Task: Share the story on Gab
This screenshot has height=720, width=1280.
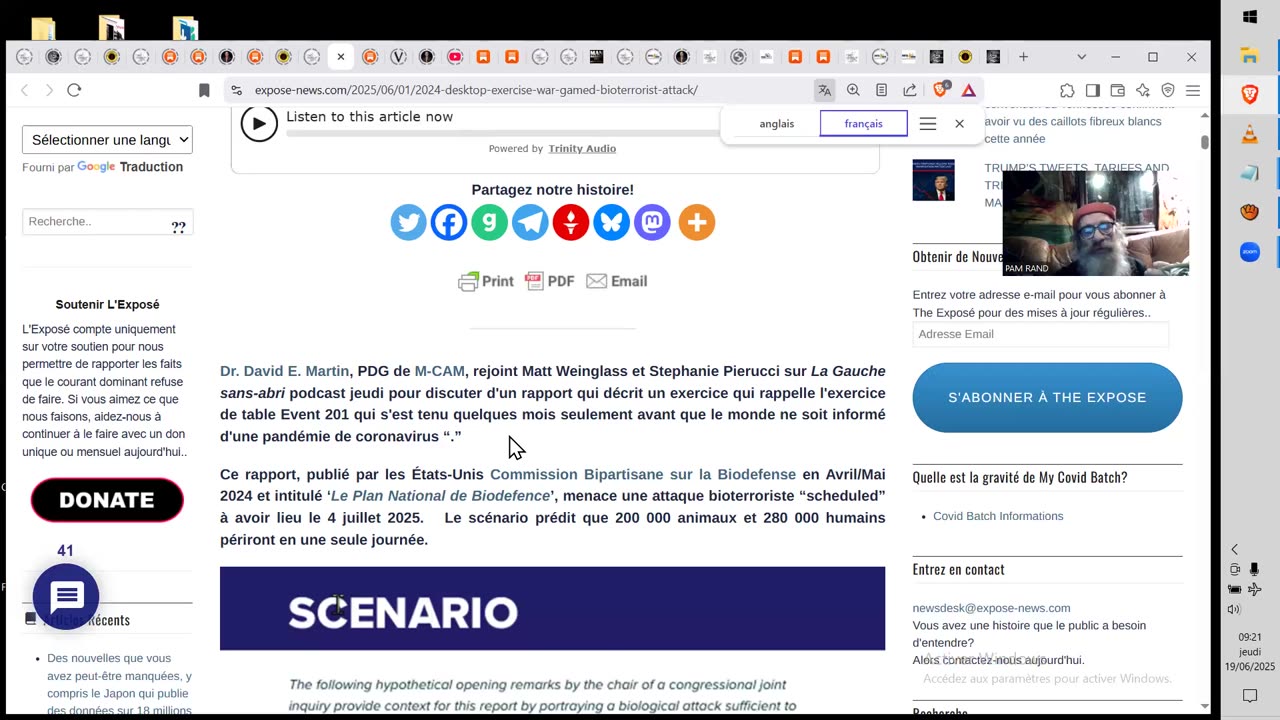Action: click(x=490, y=222)
